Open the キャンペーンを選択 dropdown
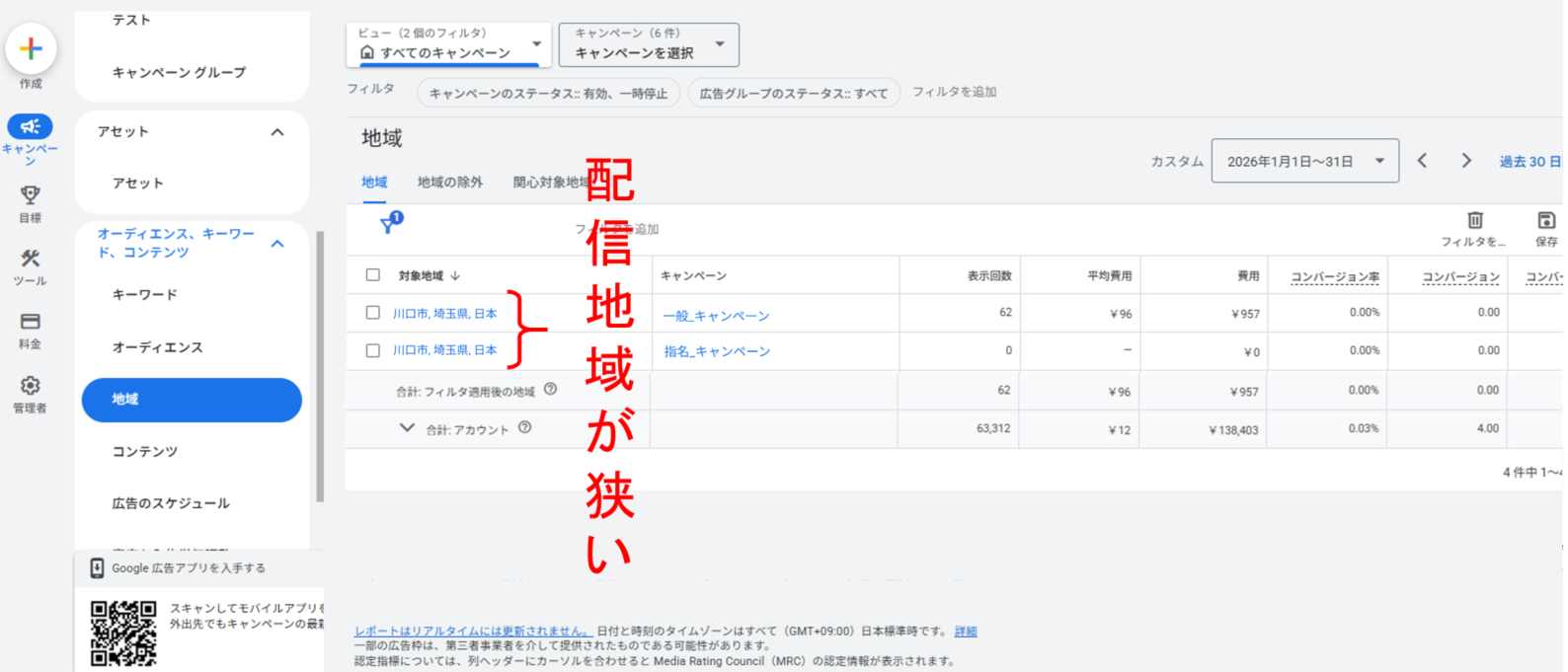The image size is (1568, 672). point(648,45)
